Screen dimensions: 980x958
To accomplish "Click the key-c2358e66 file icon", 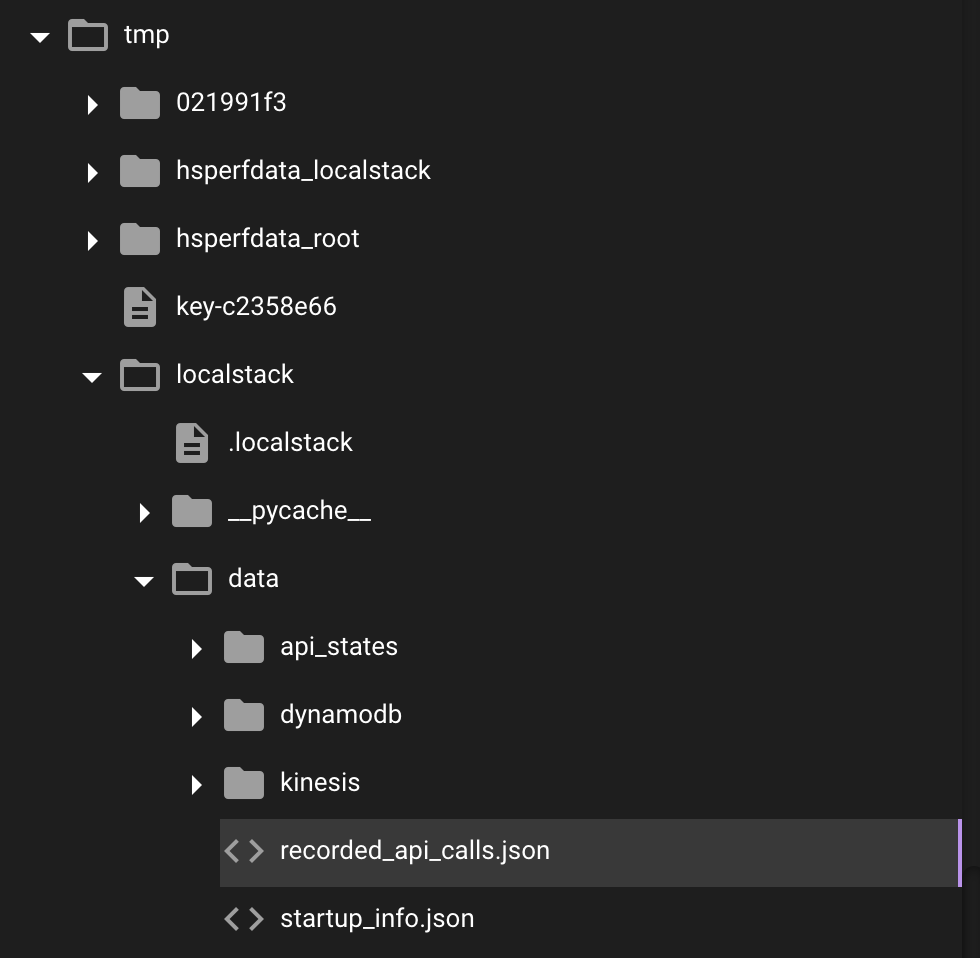I will point(140,307).
